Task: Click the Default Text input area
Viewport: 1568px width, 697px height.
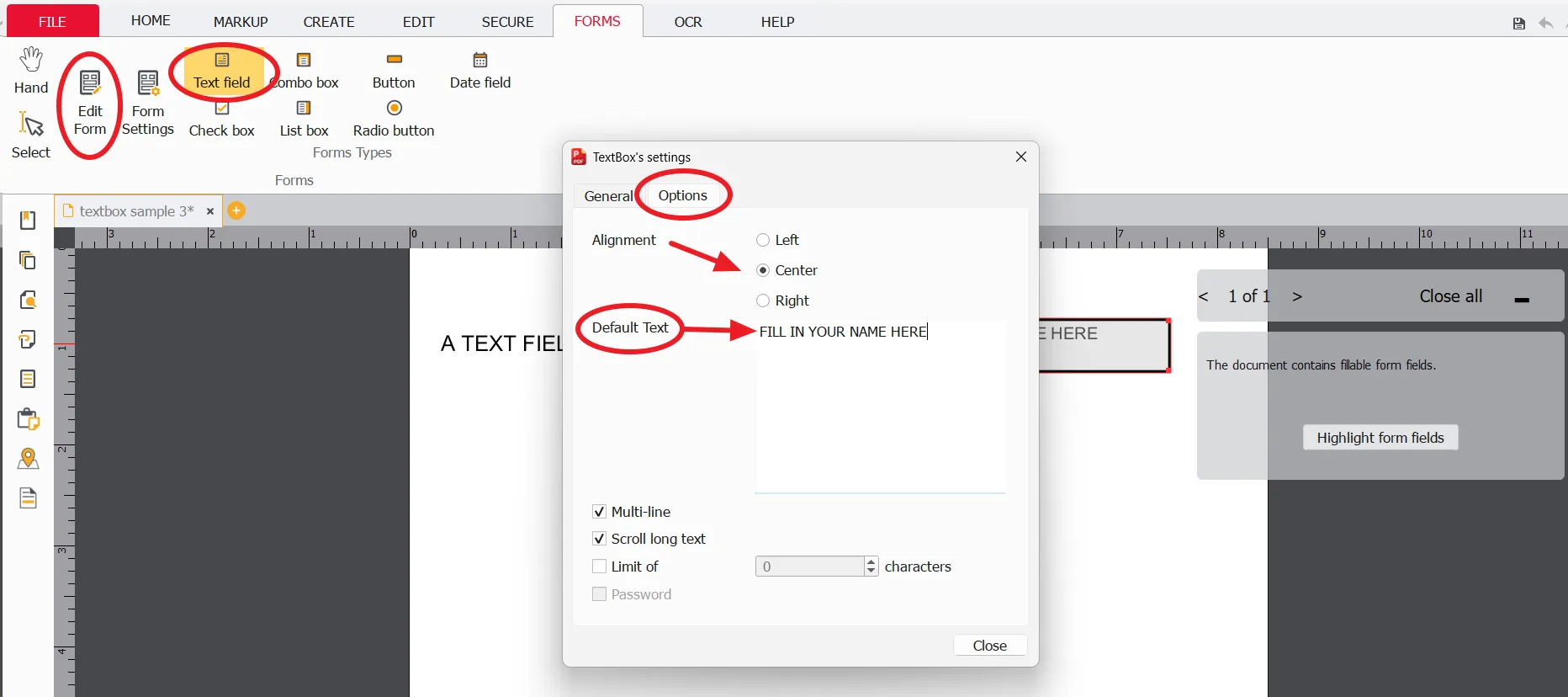Action: click(881, 406)
